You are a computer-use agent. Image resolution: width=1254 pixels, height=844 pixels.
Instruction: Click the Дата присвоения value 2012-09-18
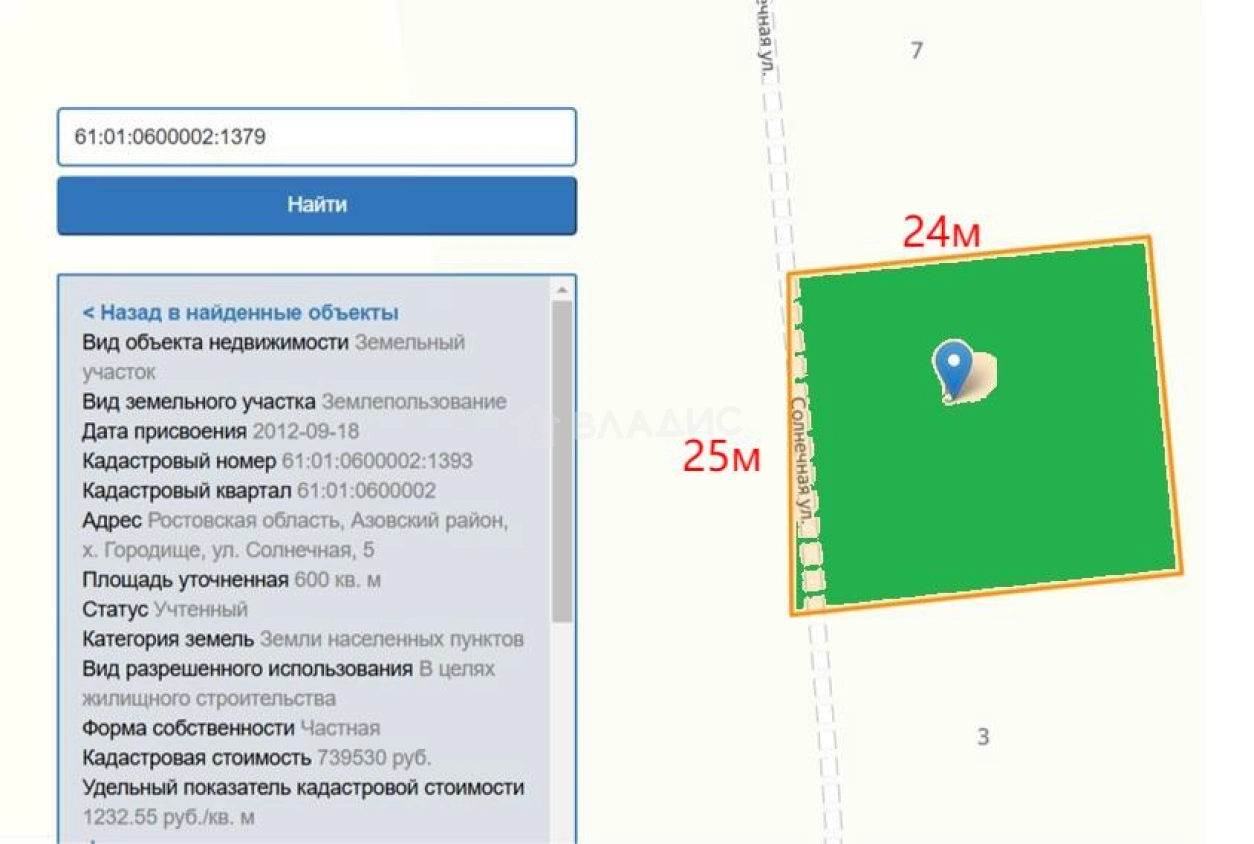[x=305, y=432]
